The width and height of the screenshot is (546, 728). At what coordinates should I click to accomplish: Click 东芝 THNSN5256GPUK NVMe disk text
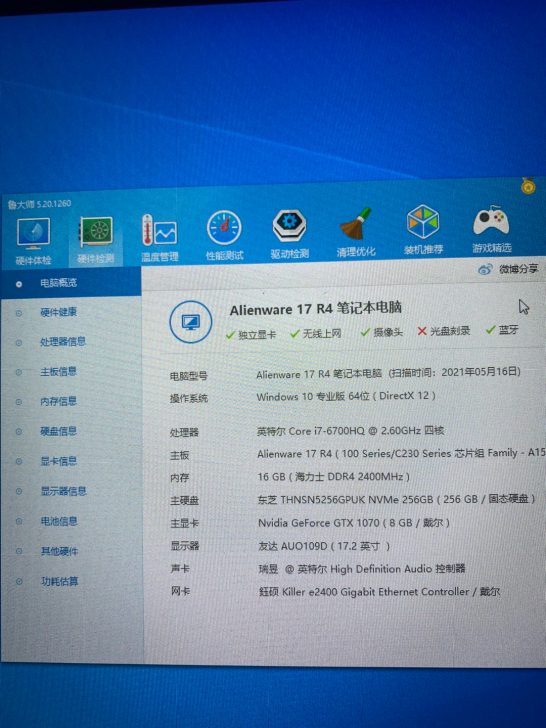click(x=396, y=500)
